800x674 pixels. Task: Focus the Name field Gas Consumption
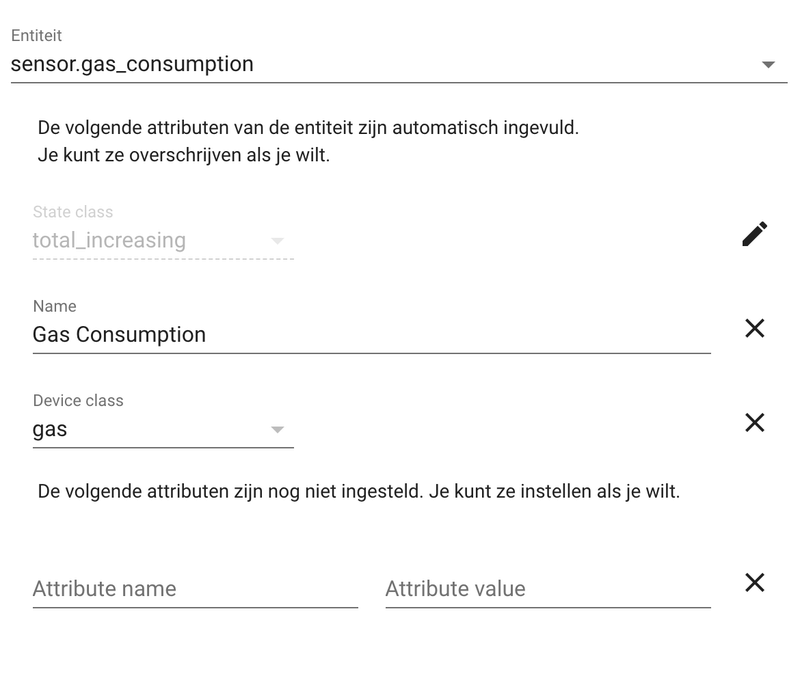371,326
